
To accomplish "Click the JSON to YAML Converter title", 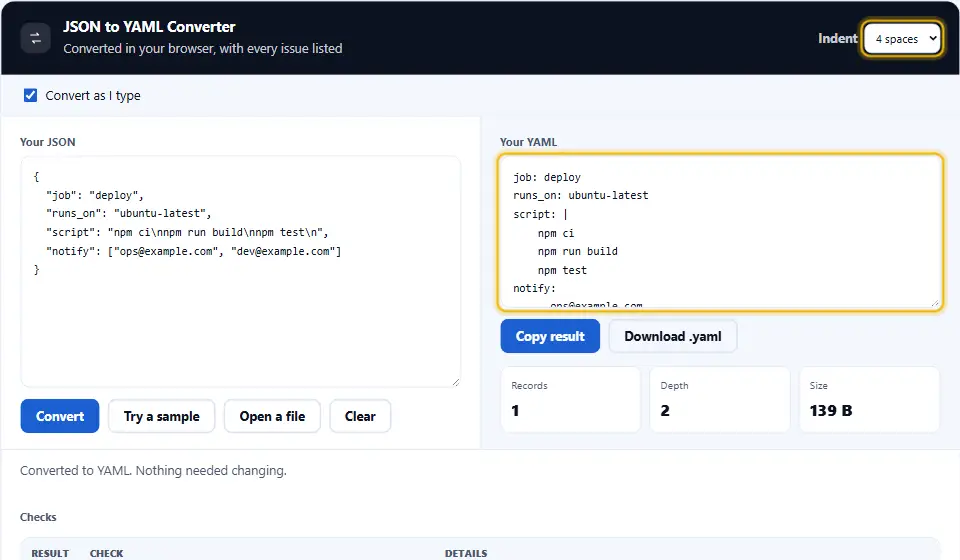I will point(149,27).
